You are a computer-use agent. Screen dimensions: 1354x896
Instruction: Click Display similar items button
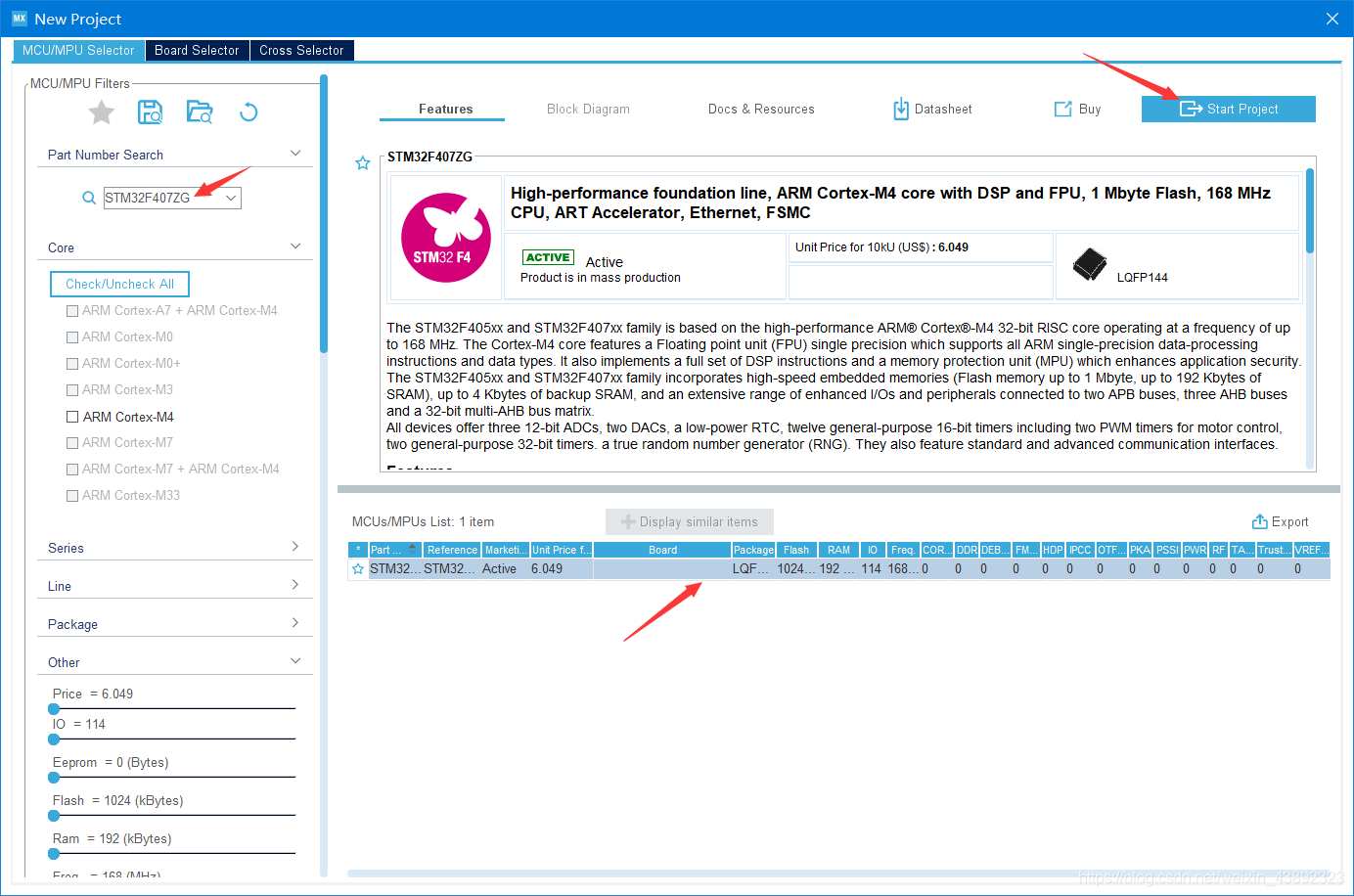point(690,521)
